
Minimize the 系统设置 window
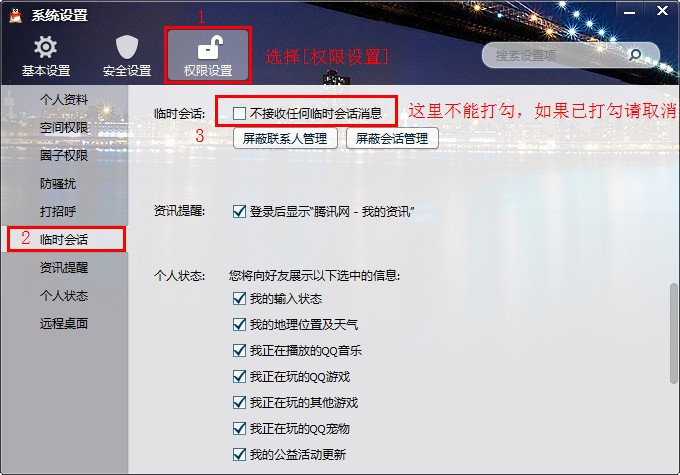point(630,13)
